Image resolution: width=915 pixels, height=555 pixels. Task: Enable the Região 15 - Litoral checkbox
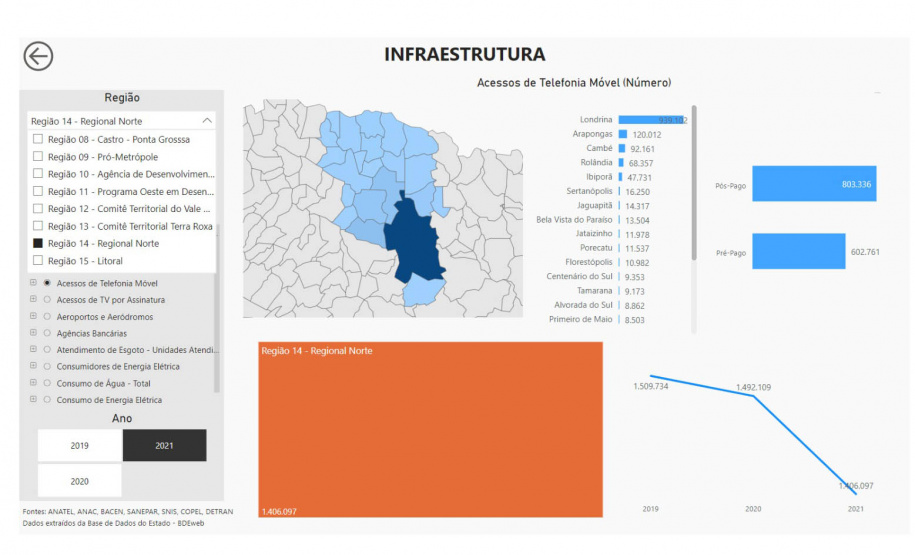[38, 261]
